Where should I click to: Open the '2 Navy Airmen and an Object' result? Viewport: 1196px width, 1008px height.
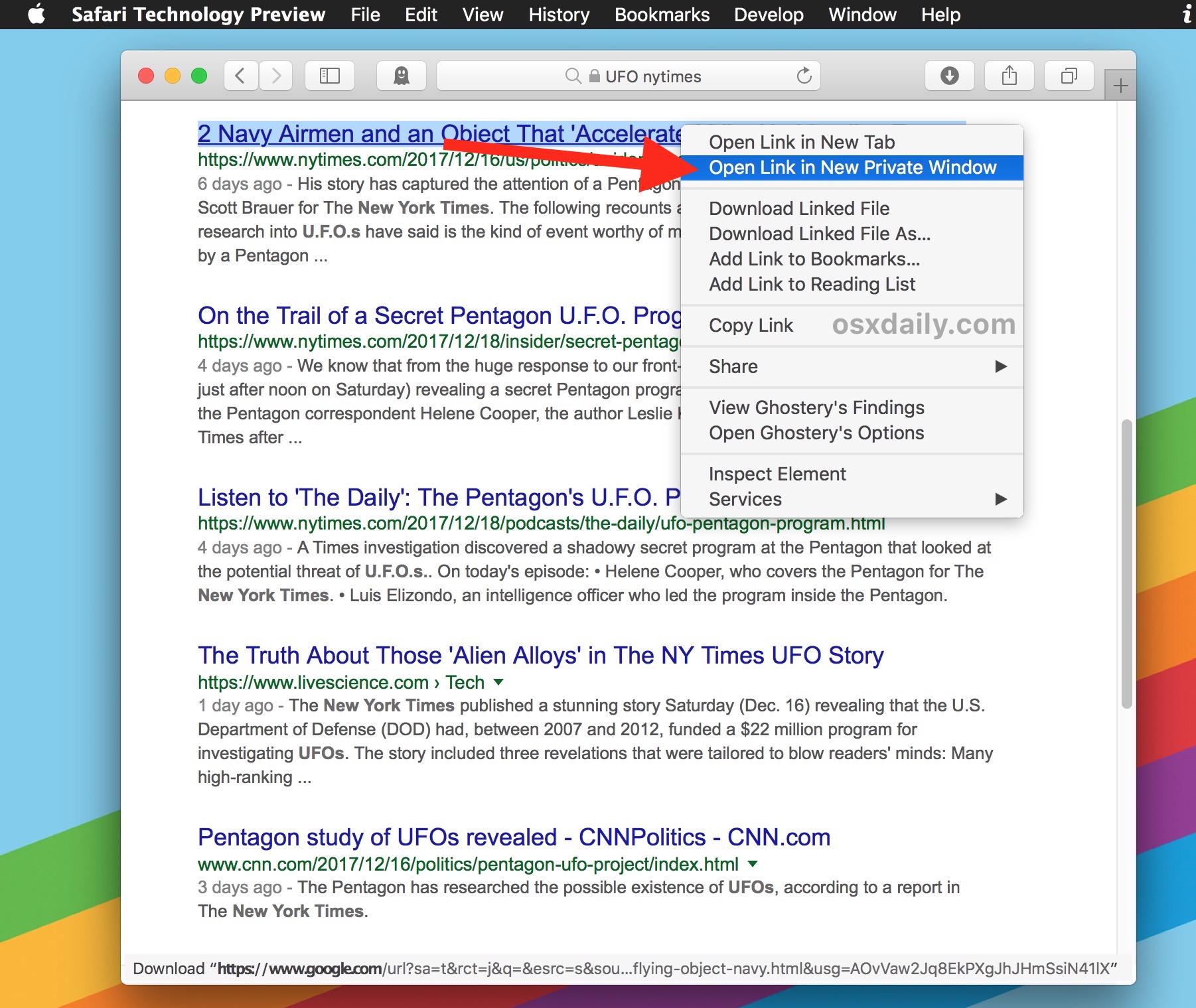tap(439, 134)
